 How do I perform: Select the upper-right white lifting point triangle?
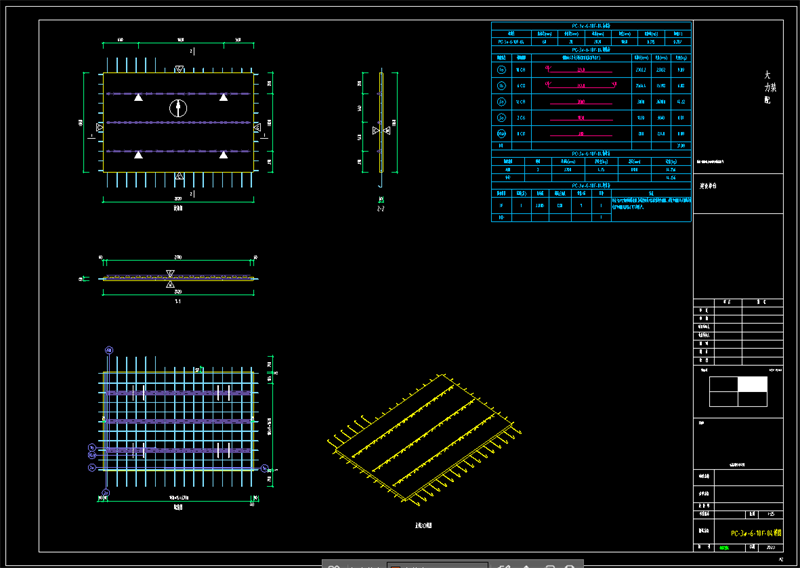pos(223,97)
